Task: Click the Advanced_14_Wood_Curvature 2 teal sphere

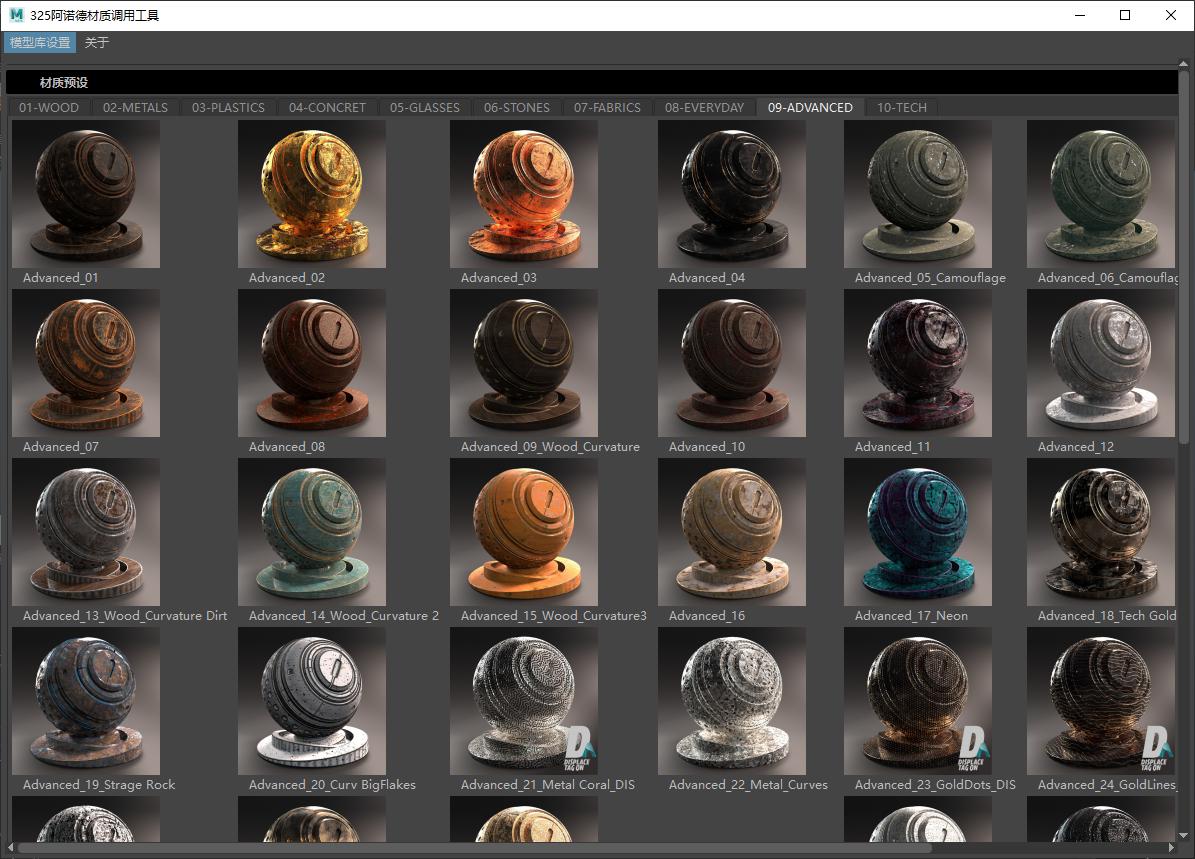Action: coord(311,532)
